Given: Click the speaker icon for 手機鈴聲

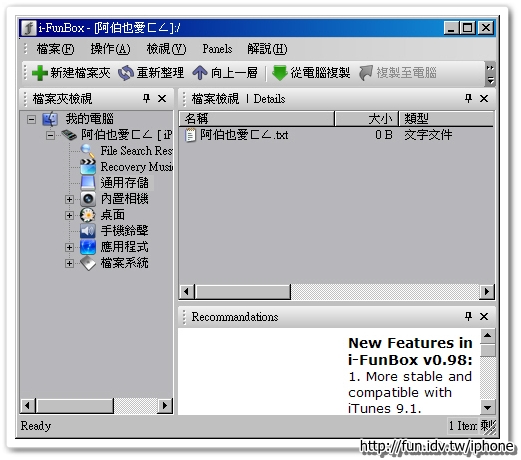Looking at the screenshot, I should 88,231.
